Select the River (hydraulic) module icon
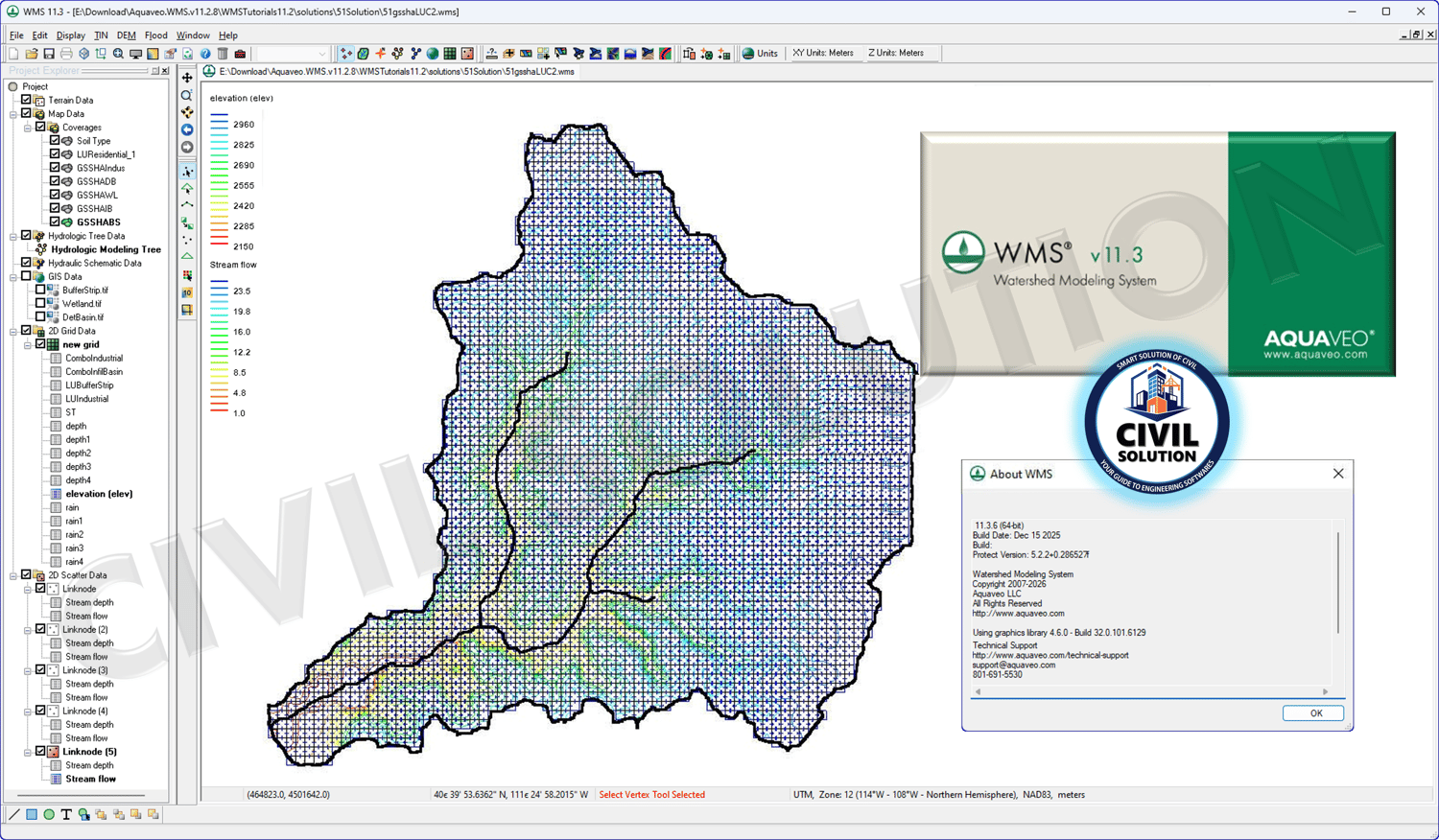This screenshot has width=1439, height=840. coord(415,54)
